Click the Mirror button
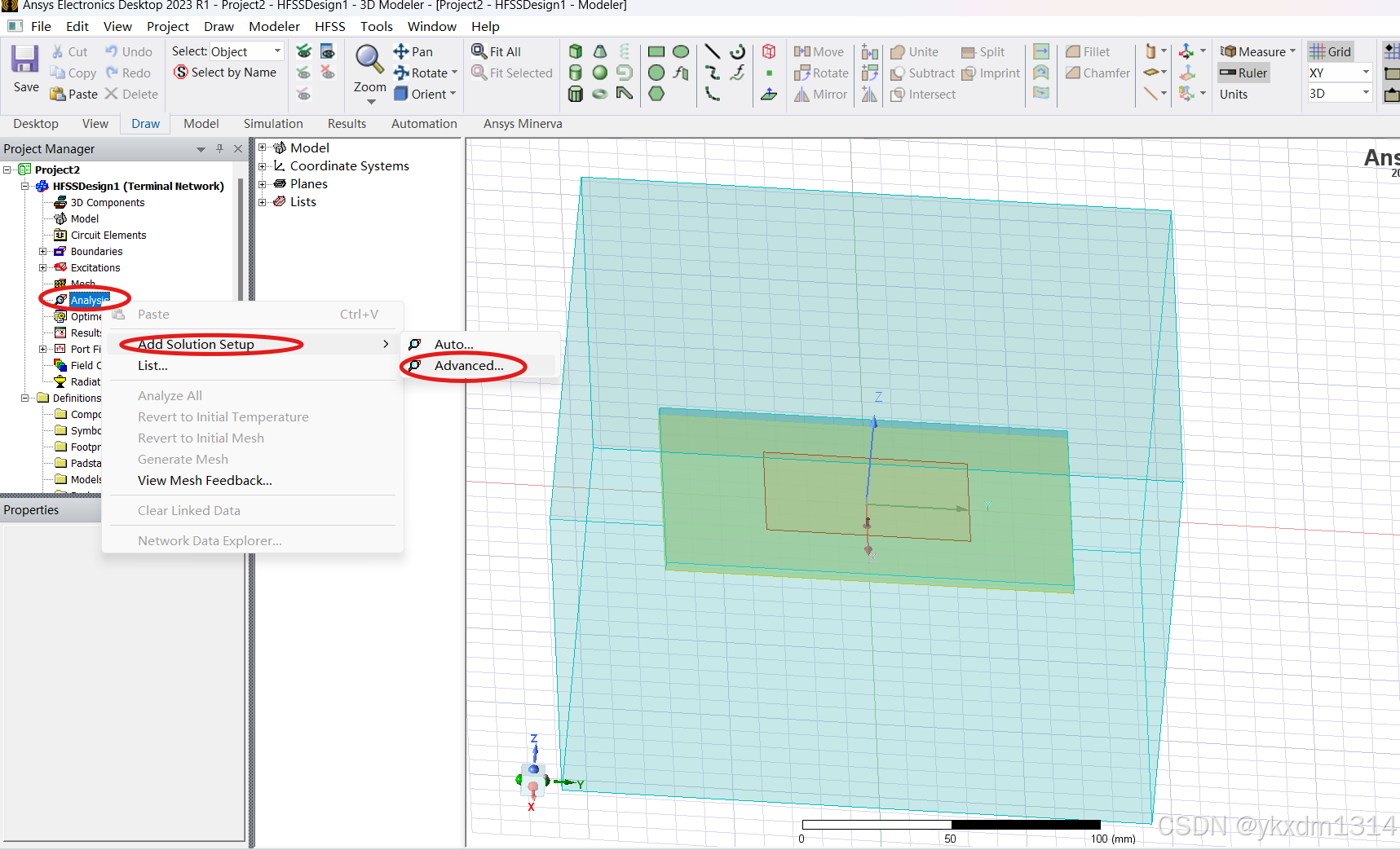Screen dimensions: 1400x850 pos(821,94)
